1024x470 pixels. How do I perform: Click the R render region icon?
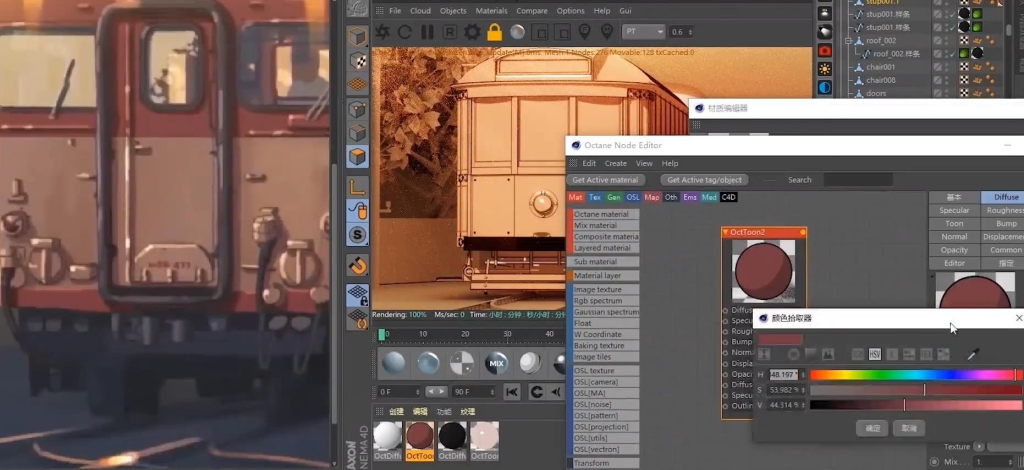coord(450,32)
